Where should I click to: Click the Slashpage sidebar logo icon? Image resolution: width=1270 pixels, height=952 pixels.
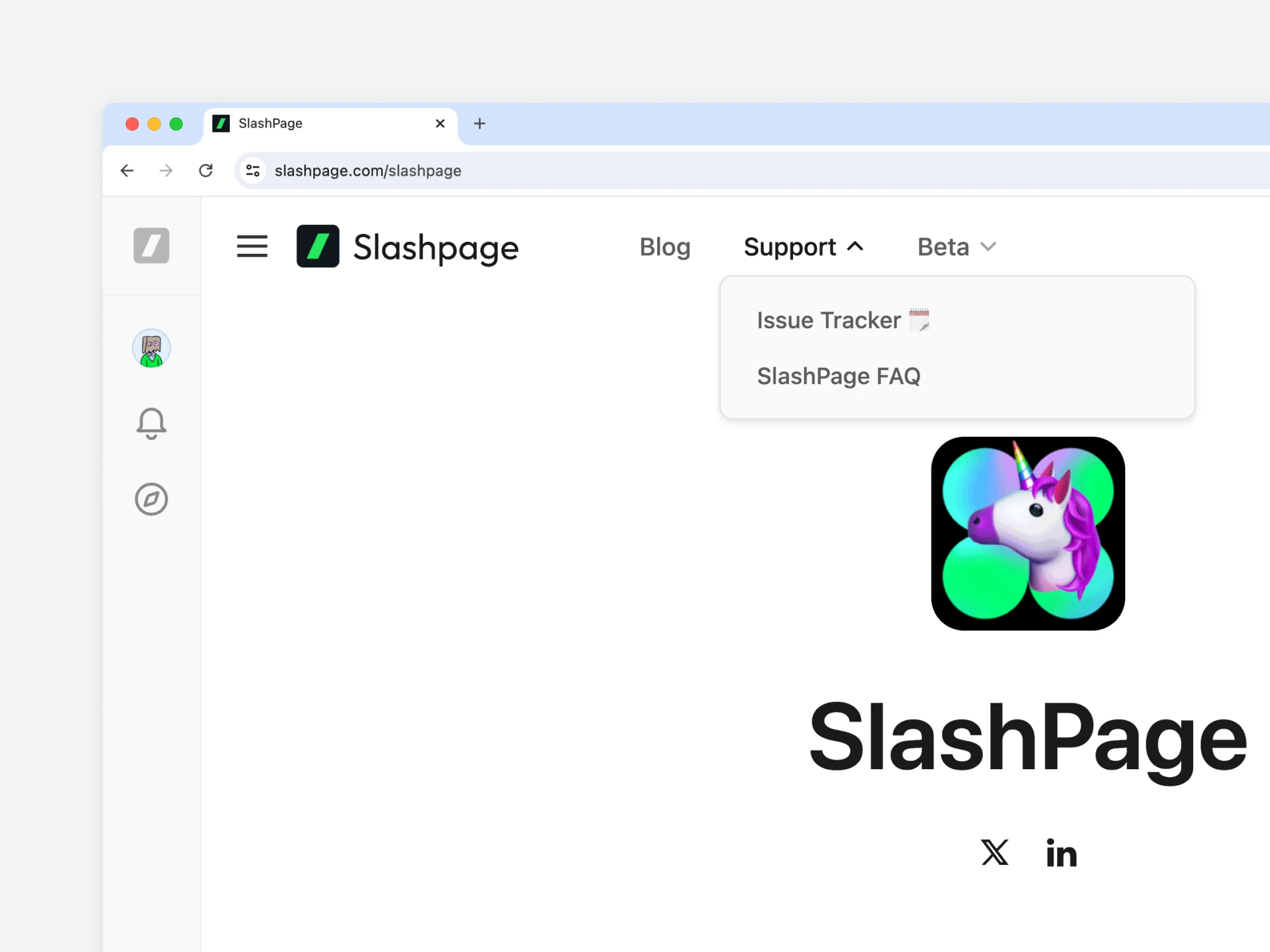coord(151,246)
